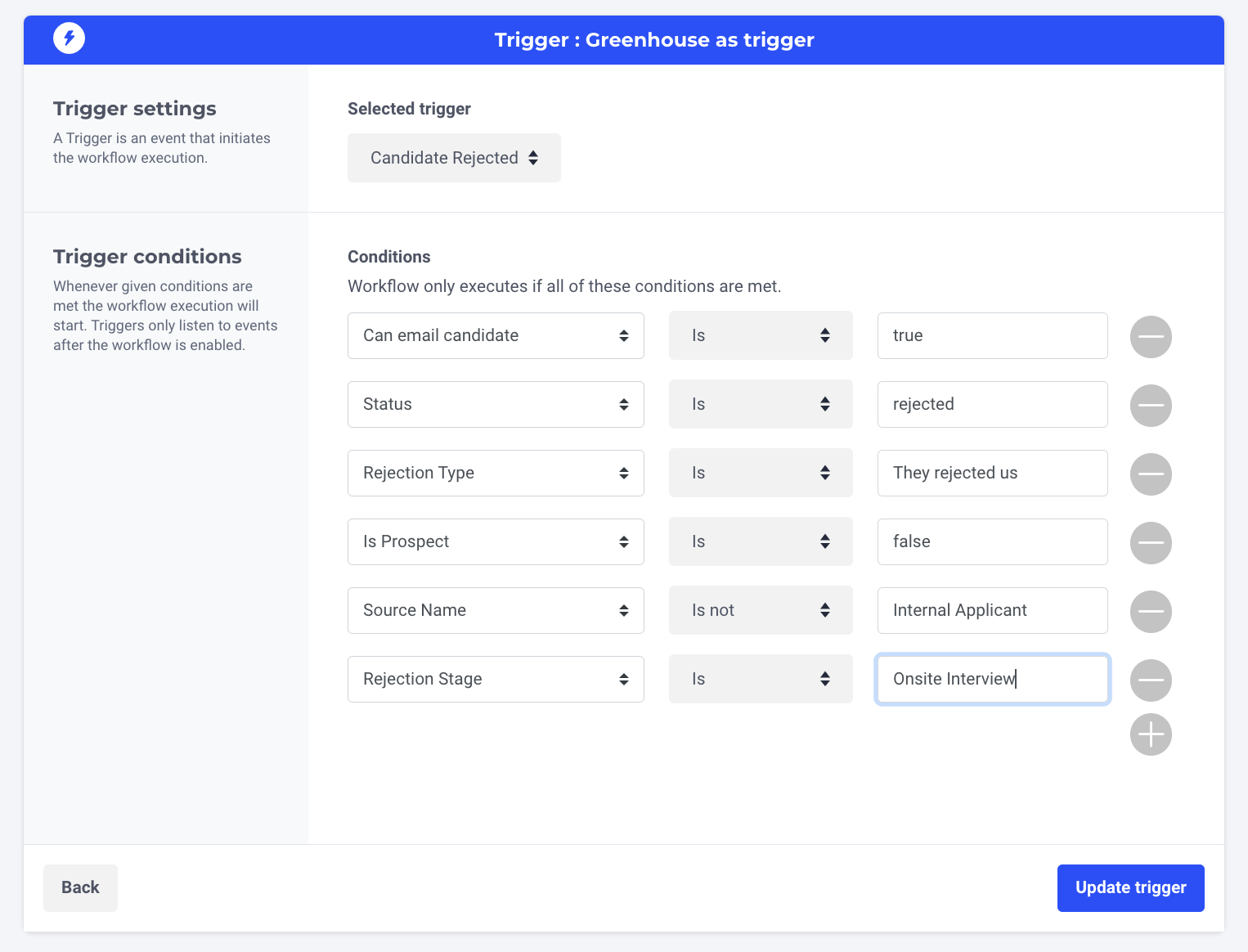Remove the 'Status' condition row

pos(1151,406)
